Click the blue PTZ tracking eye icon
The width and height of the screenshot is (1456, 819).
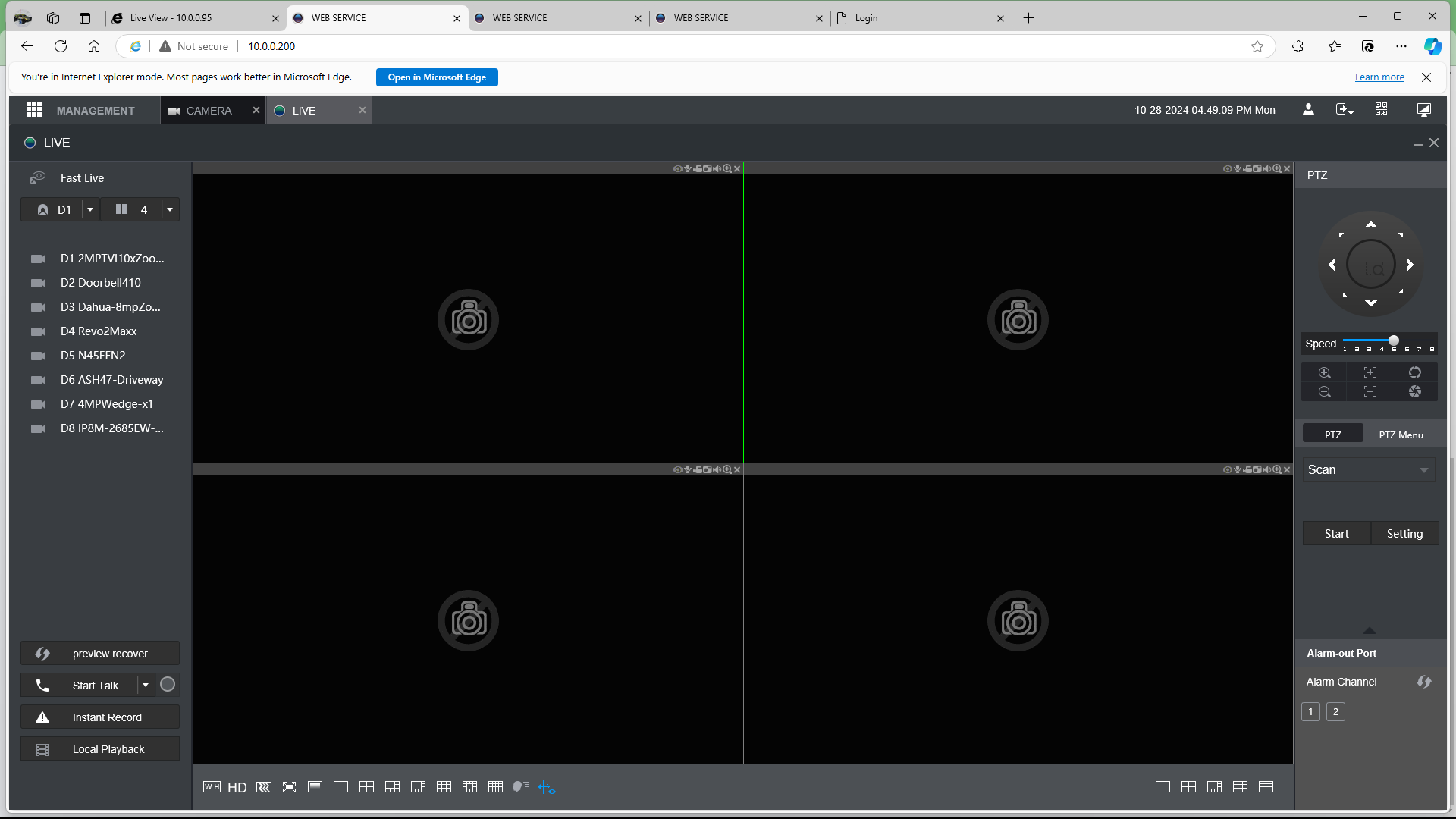click(547, 788)
